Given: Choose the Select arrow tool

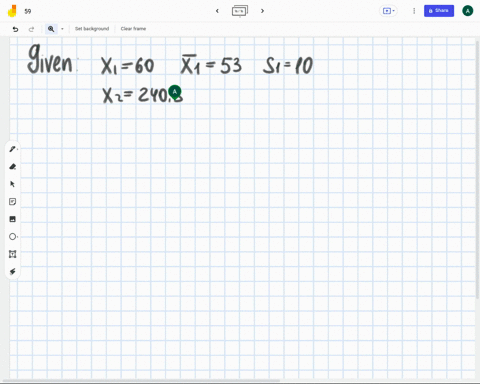Looking at the screenshot, I should point(13,184).
